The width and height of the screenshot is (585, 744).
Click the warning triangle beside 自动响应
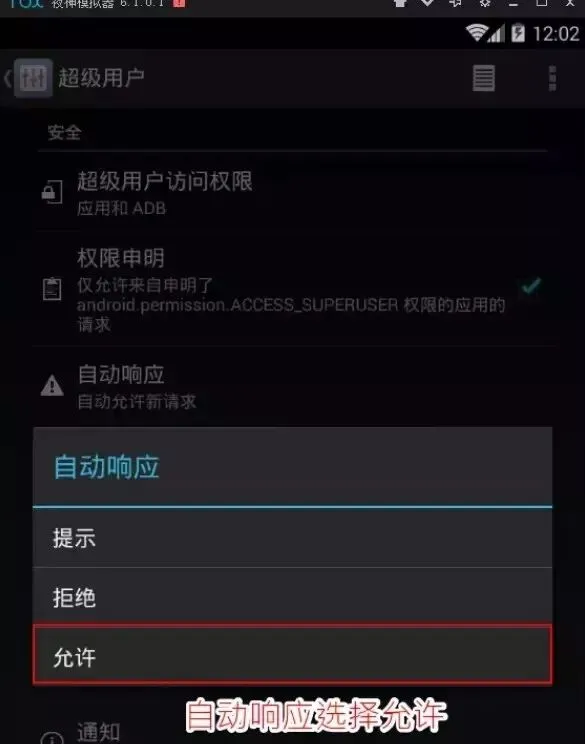52,386
